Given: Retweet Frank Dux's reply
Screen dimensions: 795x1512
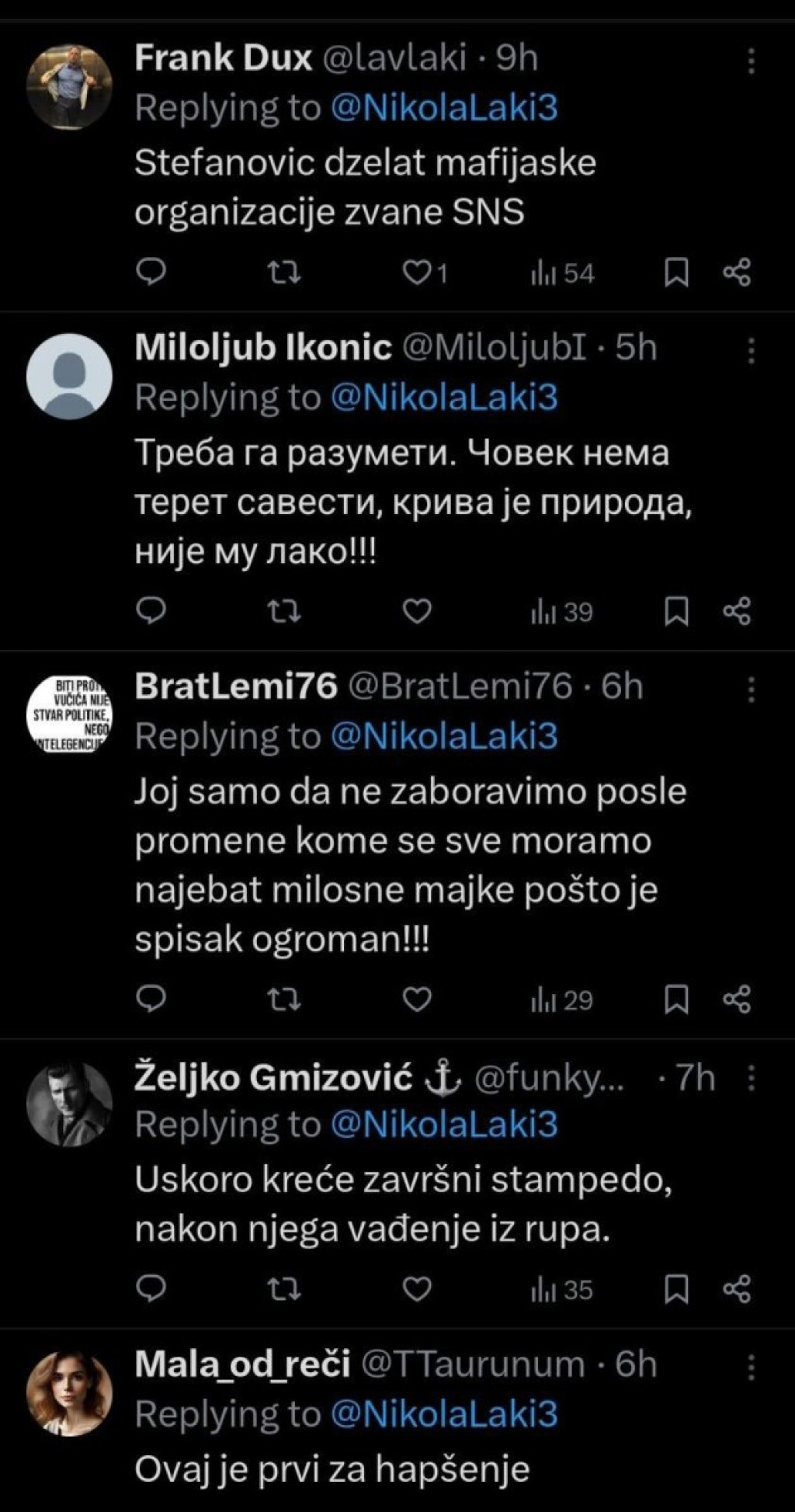Looking at the screenshot, I should click(284, 273).
